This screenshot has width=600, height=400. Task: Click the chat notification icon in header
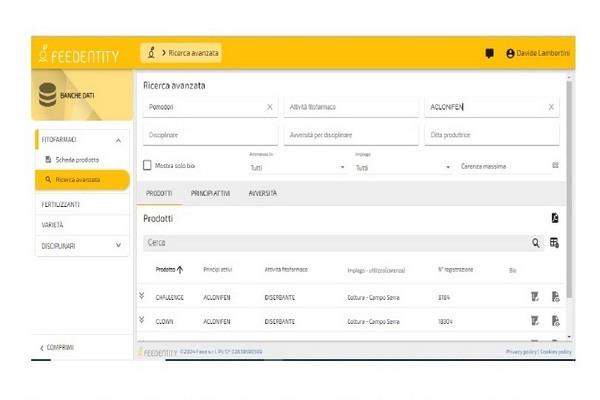[x=489, y=53]
